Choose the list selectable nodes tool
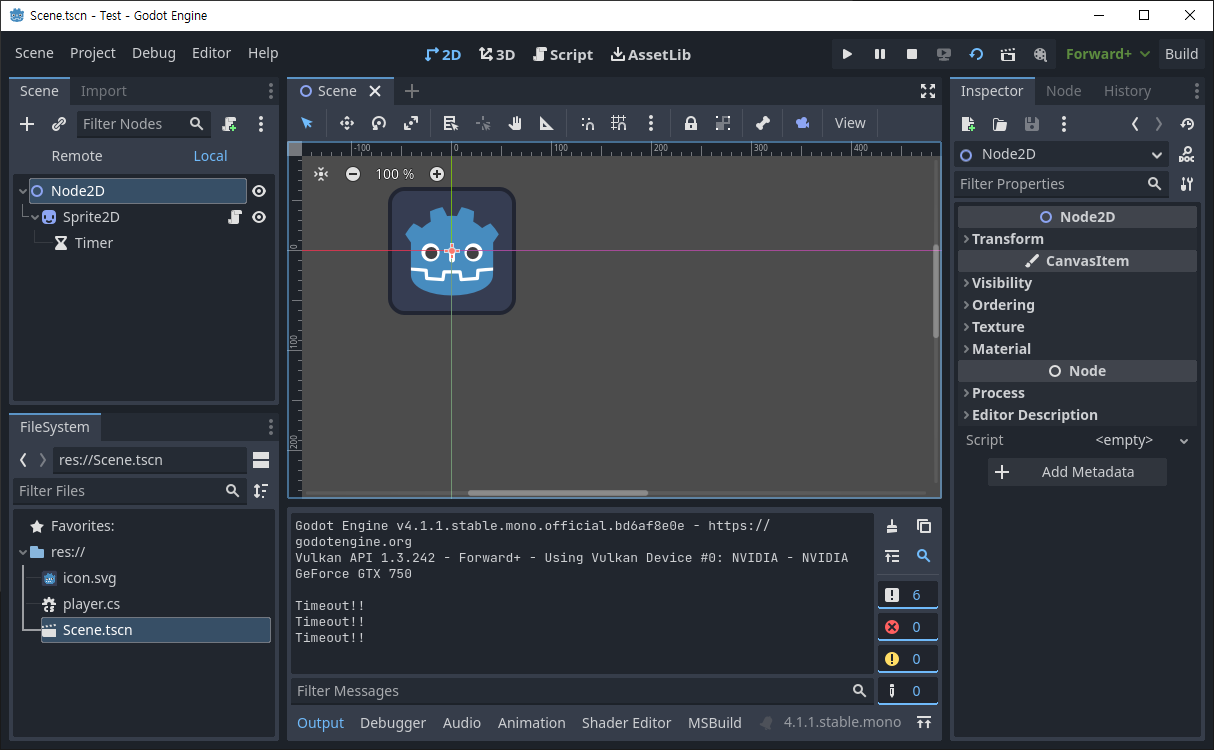 (451, 123)
